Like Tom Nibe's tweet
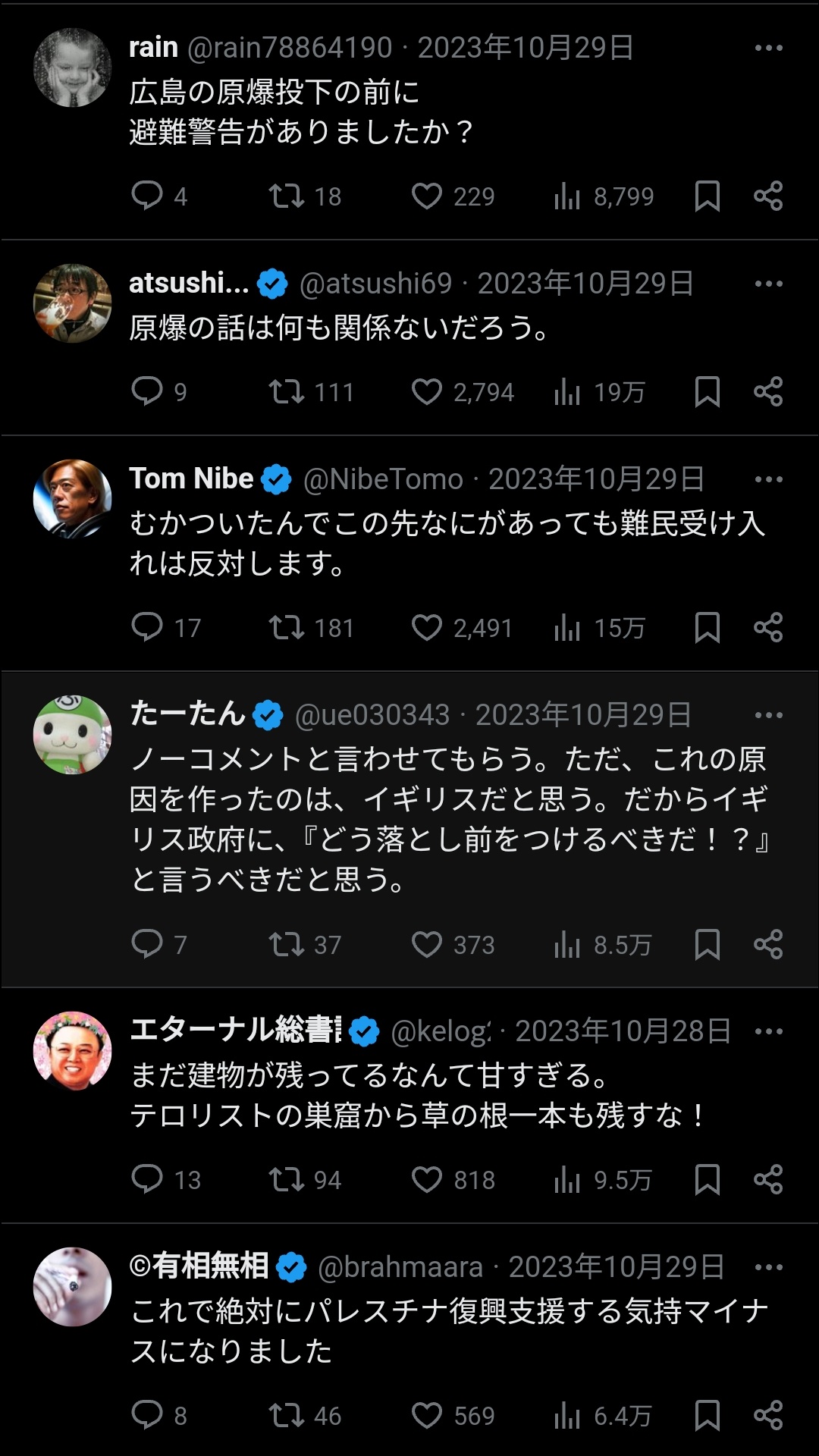 [427, 628]
